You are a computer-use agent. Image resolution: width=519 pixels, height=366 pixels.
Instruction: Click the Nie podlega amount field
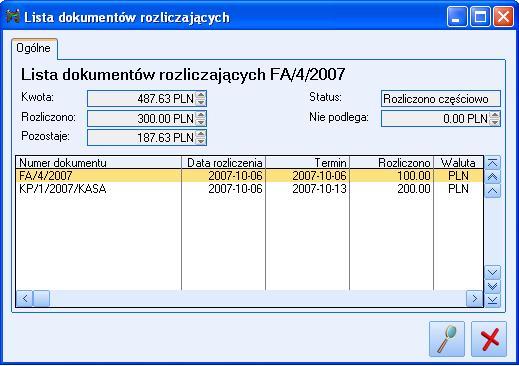pos(441,118)
